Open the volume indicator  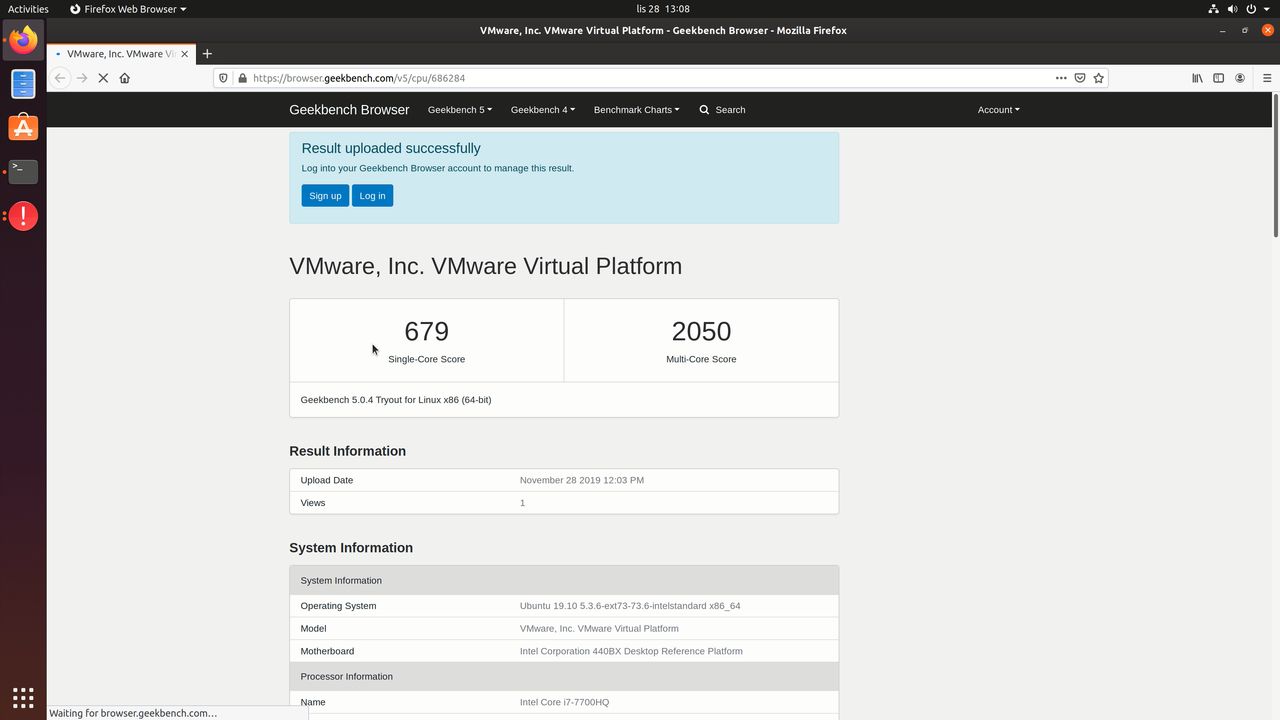(1232, 9)
